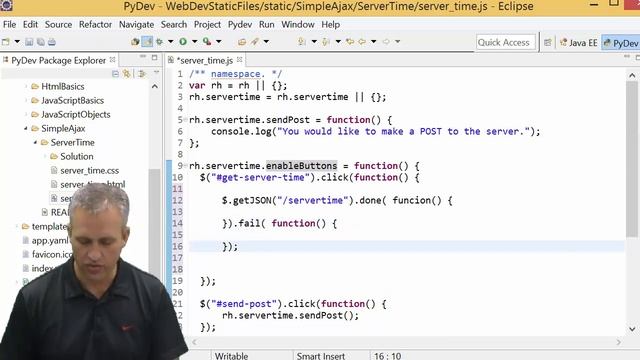
Task: Click the Open Perspective icon
Action: (548, 42)
